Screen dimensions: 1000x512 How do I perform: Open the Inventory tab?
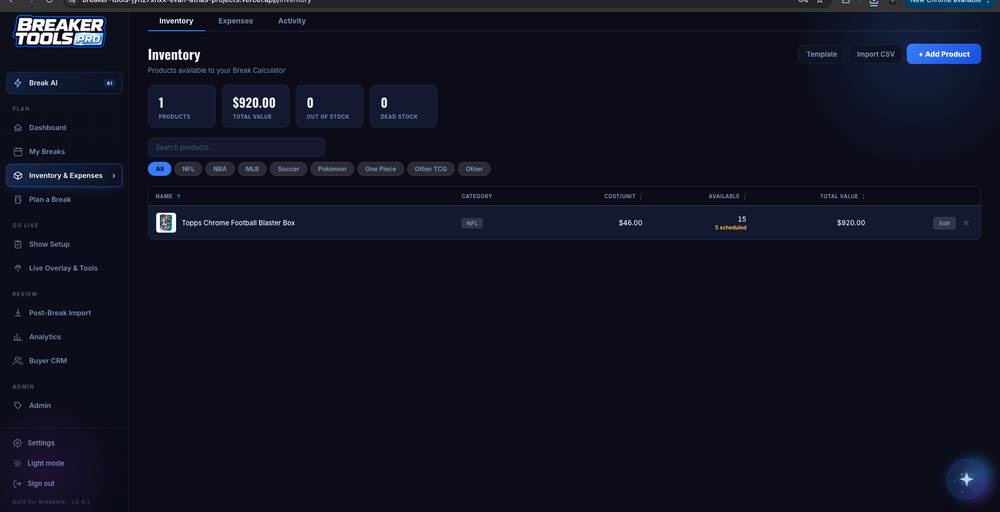click(x=176, y=21)
